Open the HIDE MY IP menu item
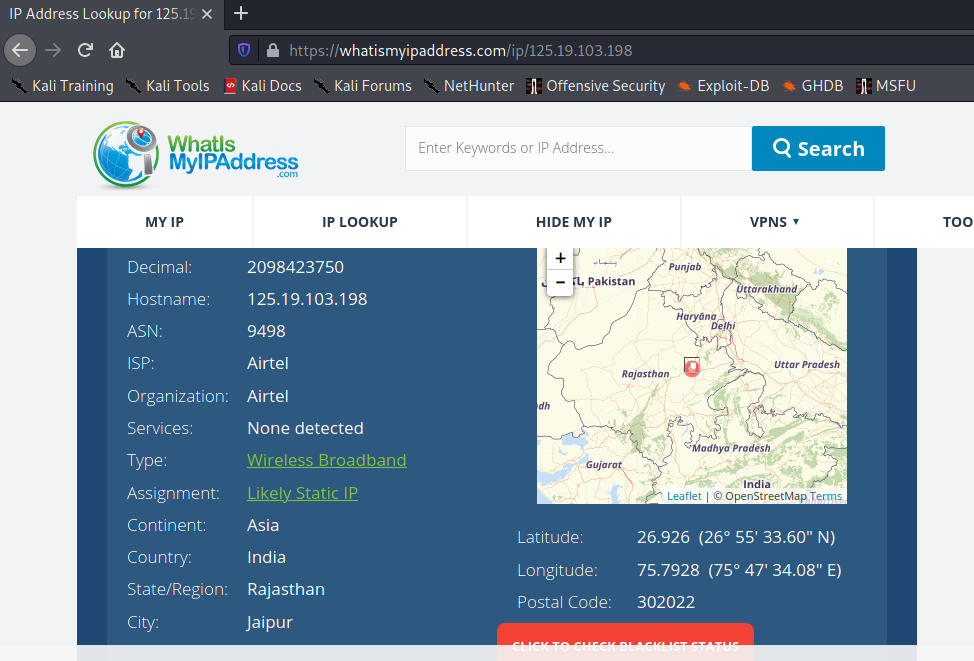This screenshot has width=974, height=661. click(574, 222)
